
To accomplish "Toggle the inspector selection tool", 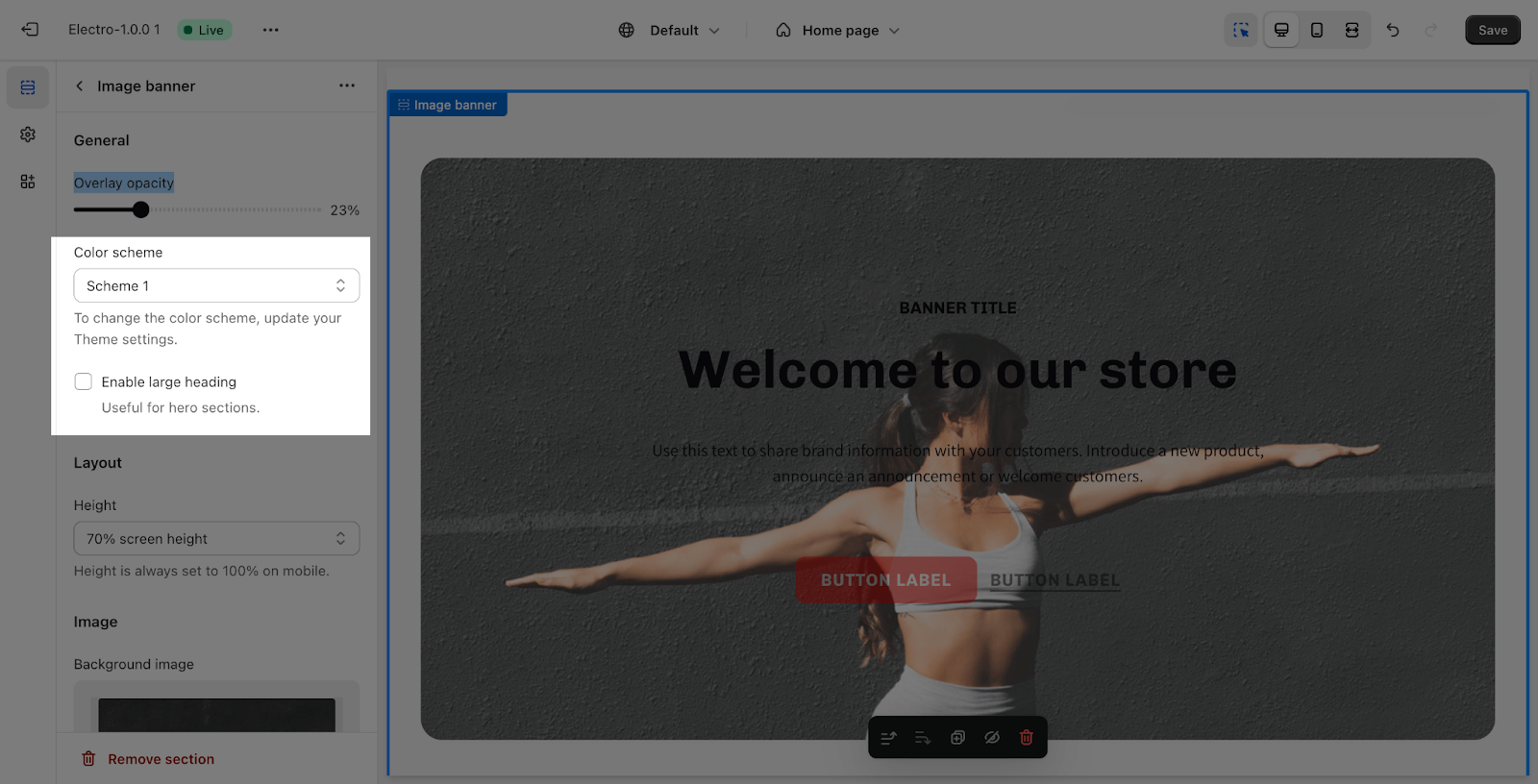I will click(x=1241, y=30).
